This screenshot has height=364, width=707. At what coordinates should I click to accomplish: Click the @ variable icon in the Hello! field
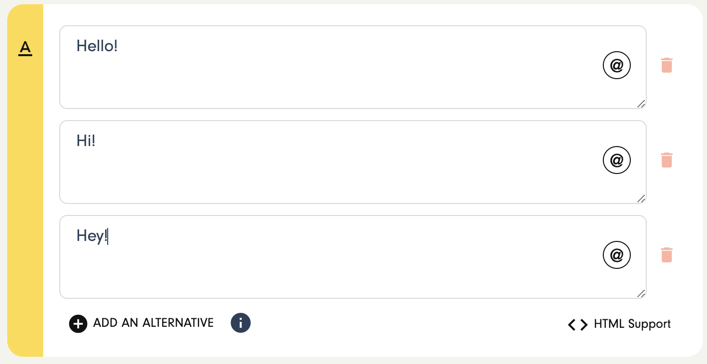[x=616, y=65]
